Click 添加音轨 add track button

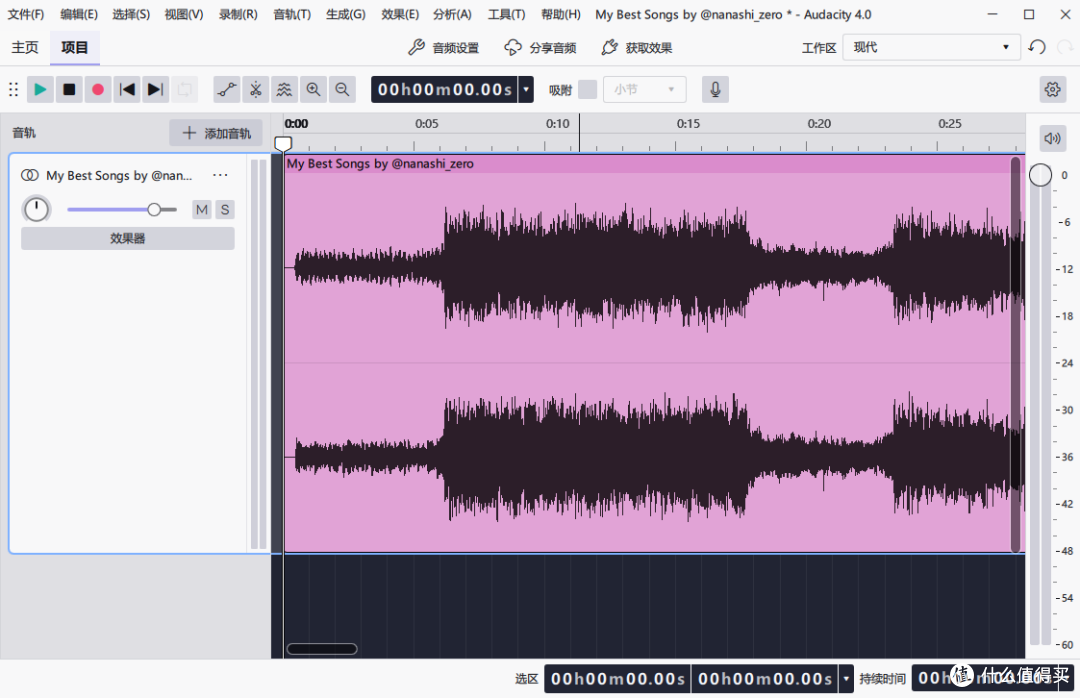(216, 133)
